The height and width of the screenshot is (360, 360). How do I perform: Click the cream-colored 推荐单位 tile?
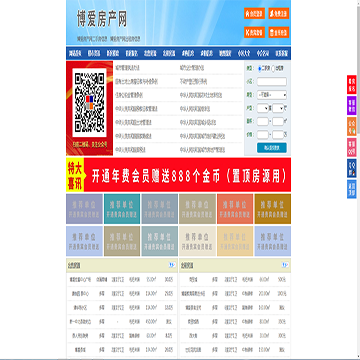tap(197, 241)
